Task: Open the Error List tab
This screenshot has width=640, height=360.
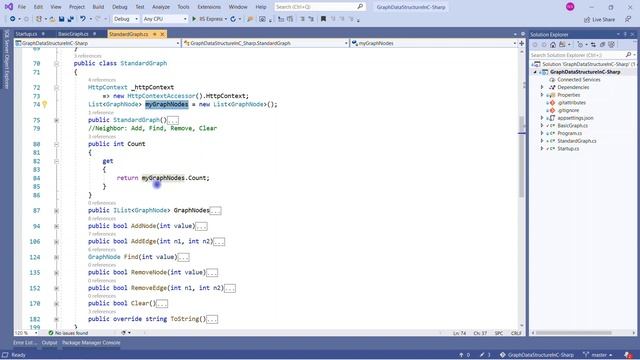Action: (x=24, y=343)
